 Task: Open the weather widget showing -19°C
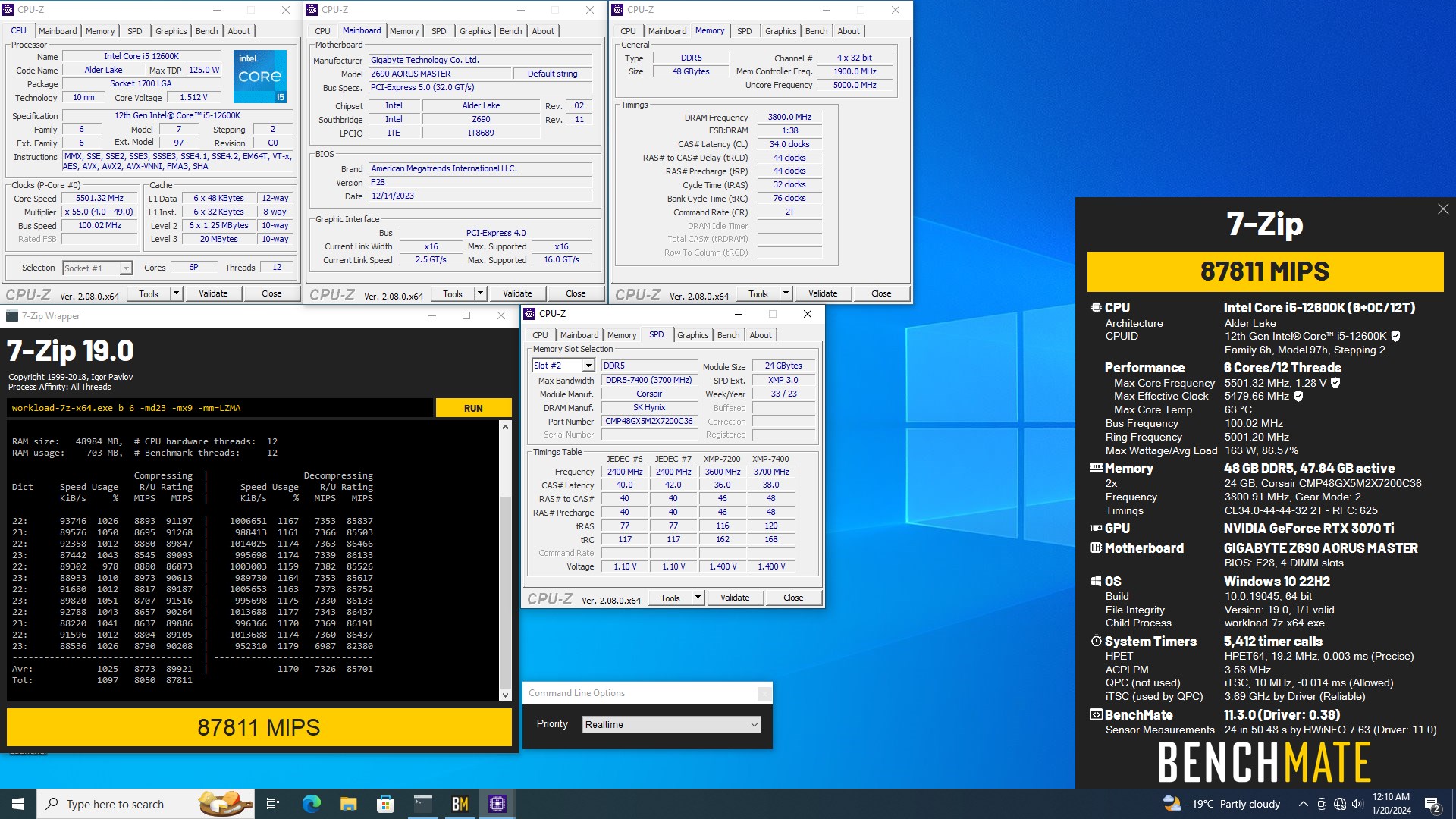click(1222, 804)
